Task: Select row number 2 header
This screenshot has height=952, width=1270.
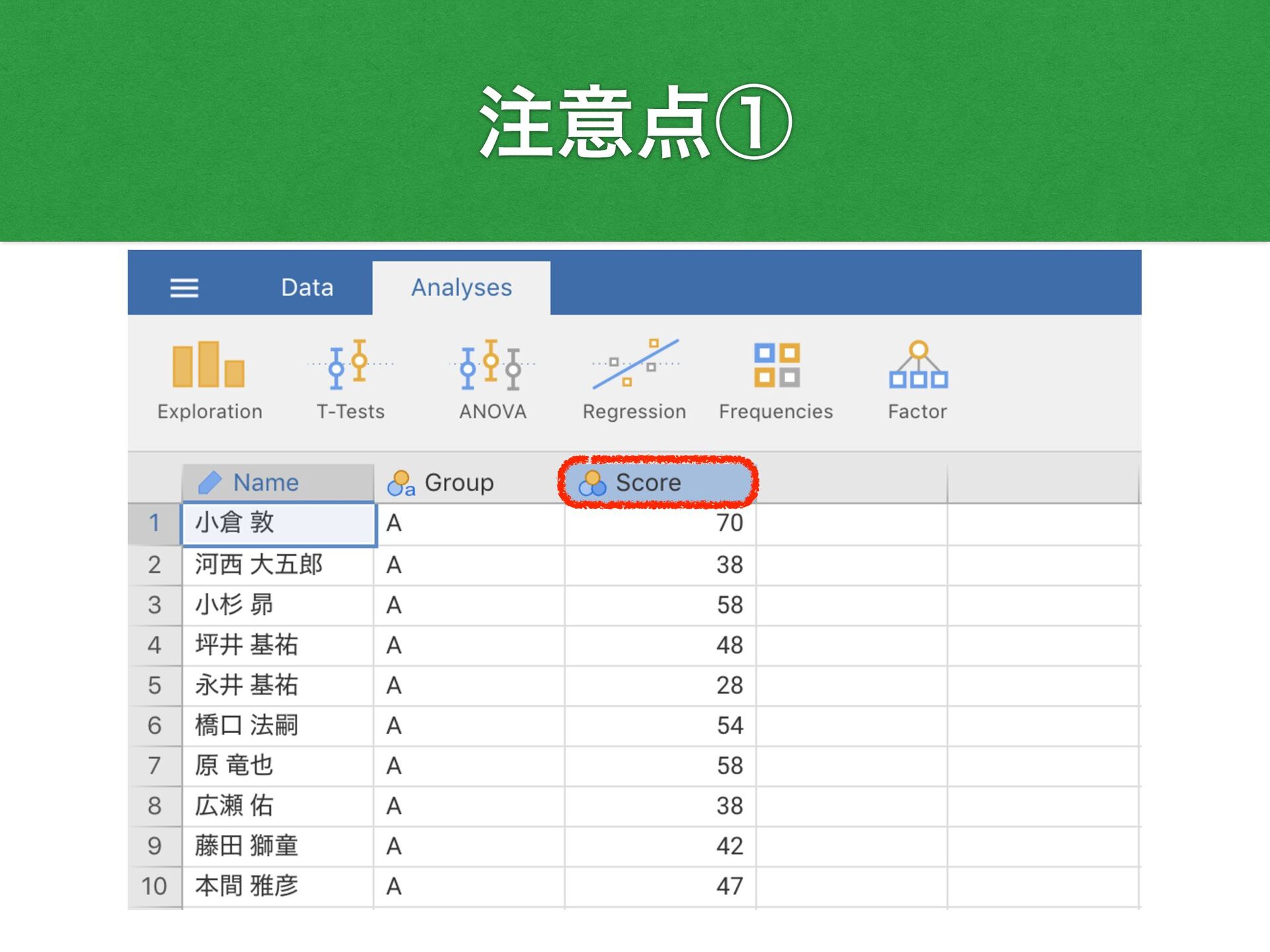Action: [155, 565]
